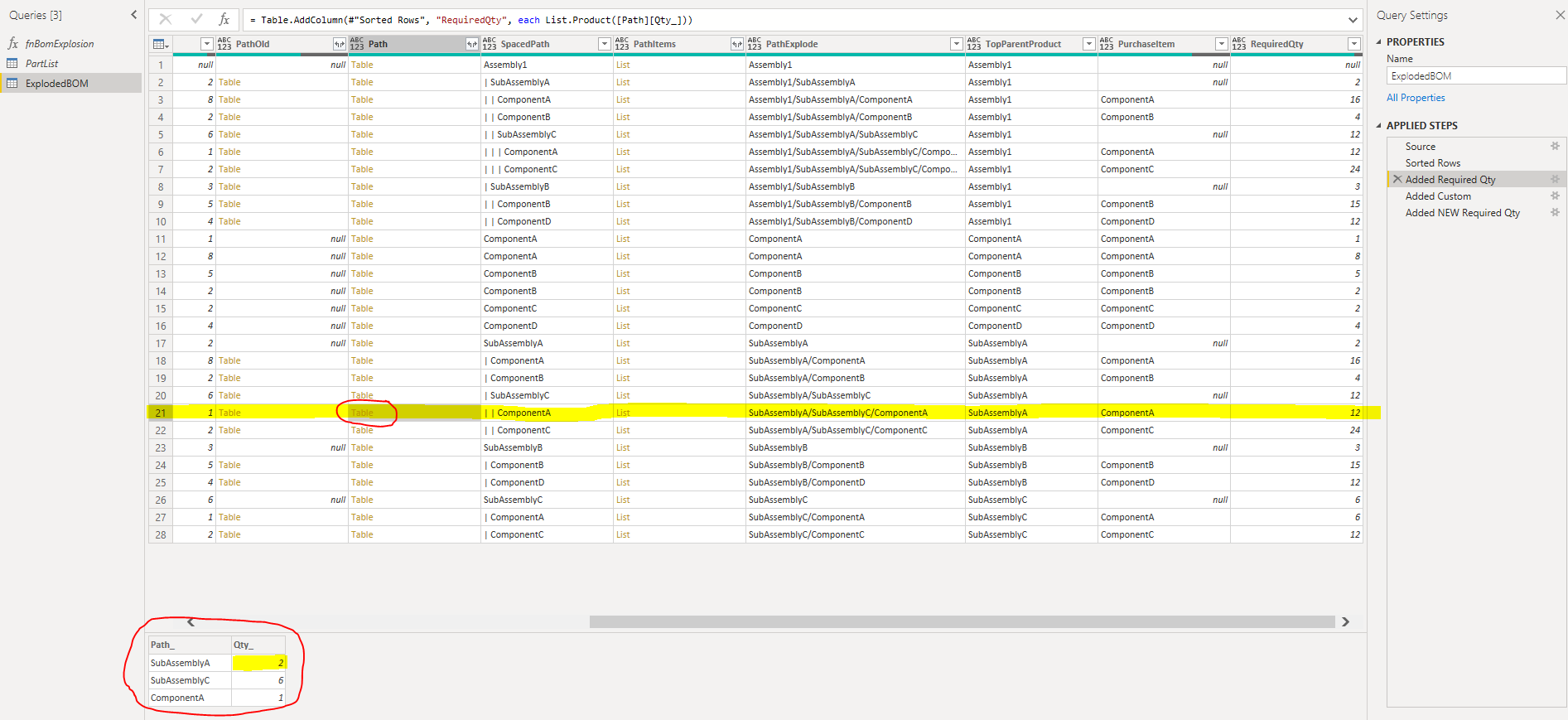Change data type icon of RequiredQty column
This screenshot has width=1568, height=720.
[x=1239, y=44]
